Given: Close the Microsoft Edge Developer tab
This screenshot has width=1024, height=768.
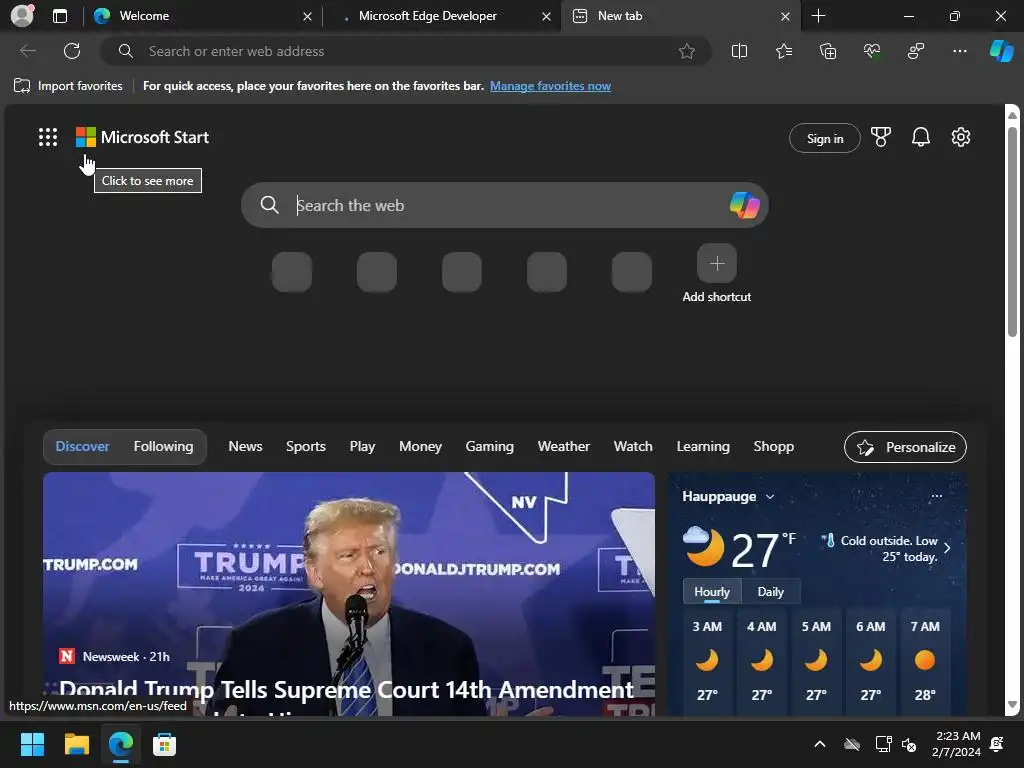Looking at the screenshot, I should 546,16.
